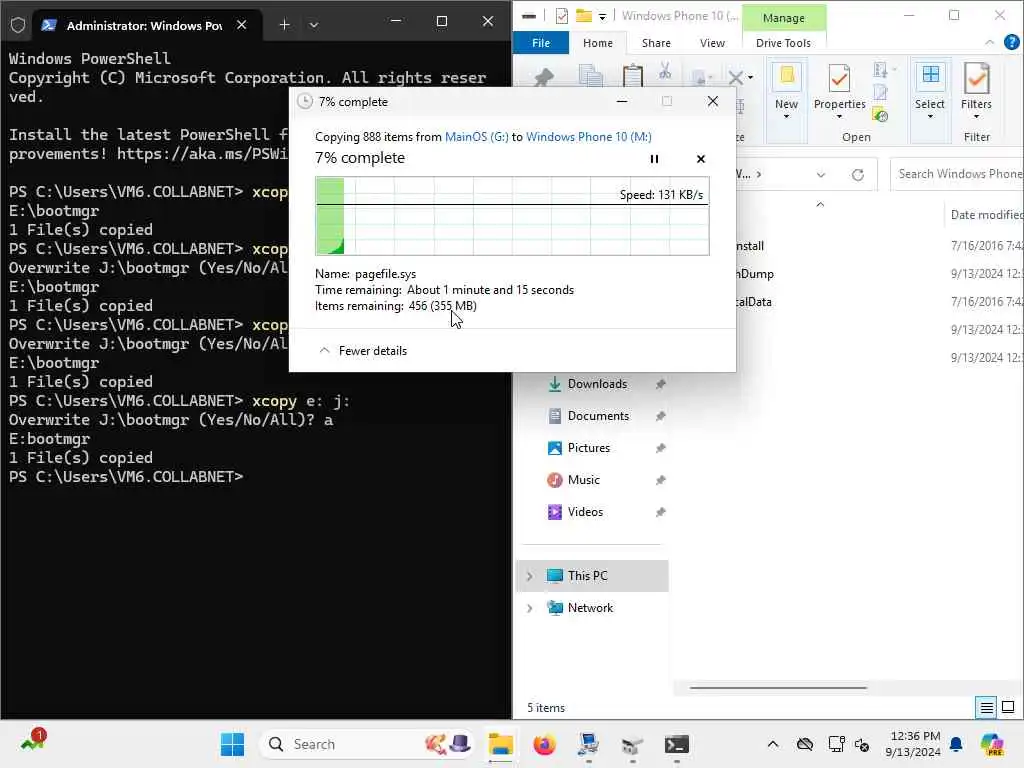The width and height of the screenshot is (1024, 768).
Task: Click the Cut scissors icon
Action: (665, 71)
